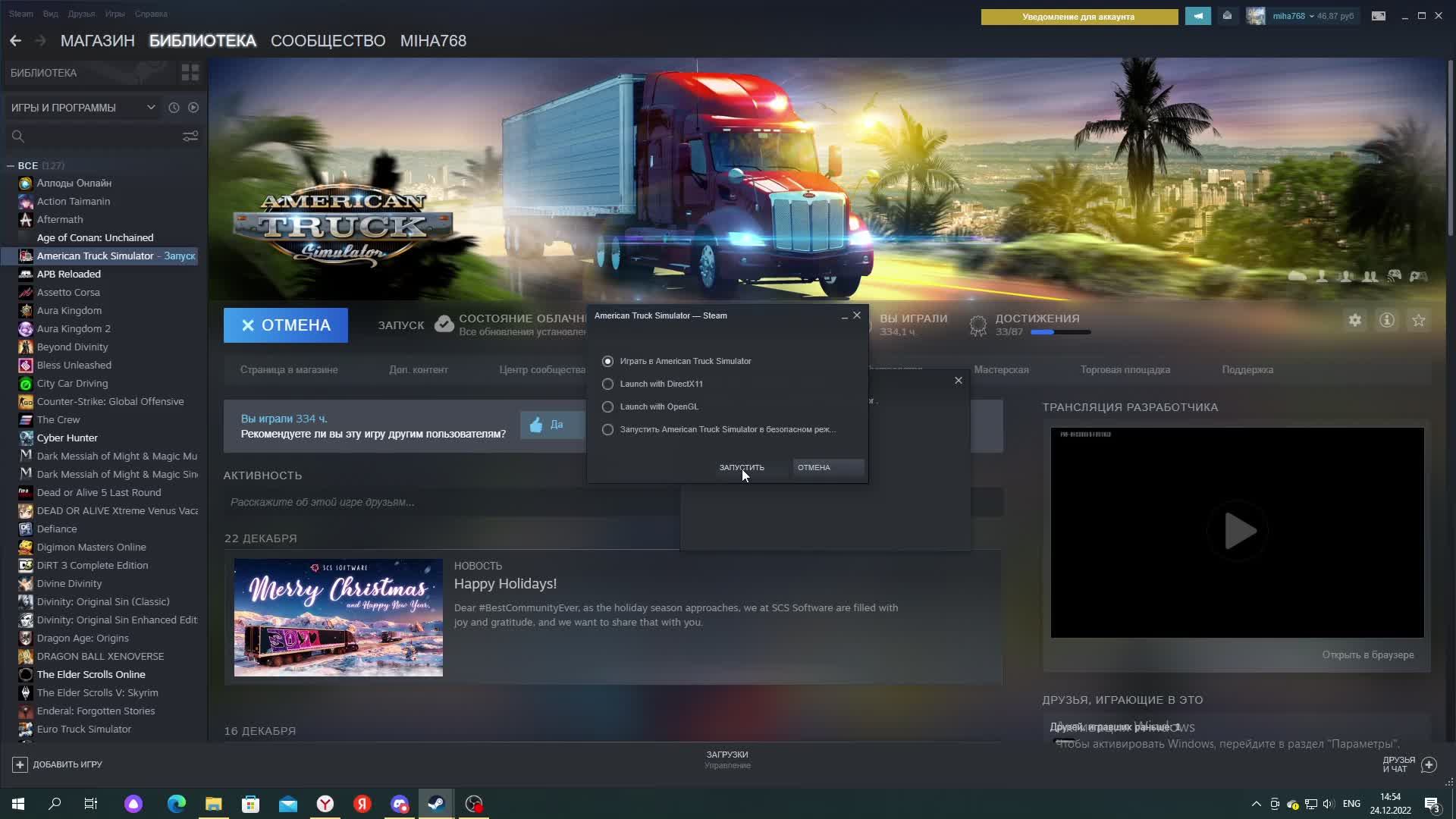Open library filter options icon
The image size is (1456, 819).
point(190,136)
